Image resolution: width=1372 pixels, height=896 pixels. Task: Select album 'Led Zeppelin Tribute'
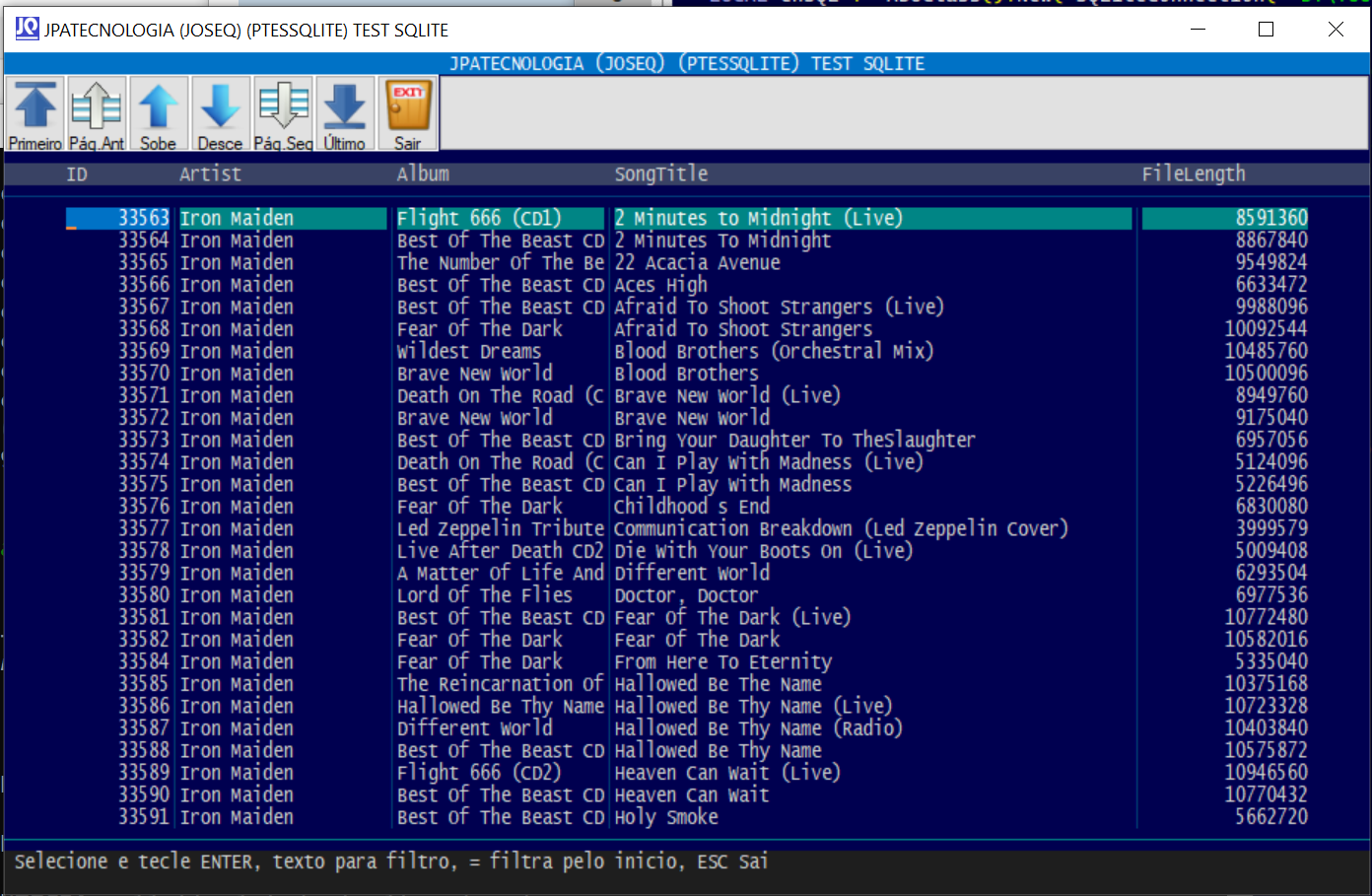click(501, 528)
